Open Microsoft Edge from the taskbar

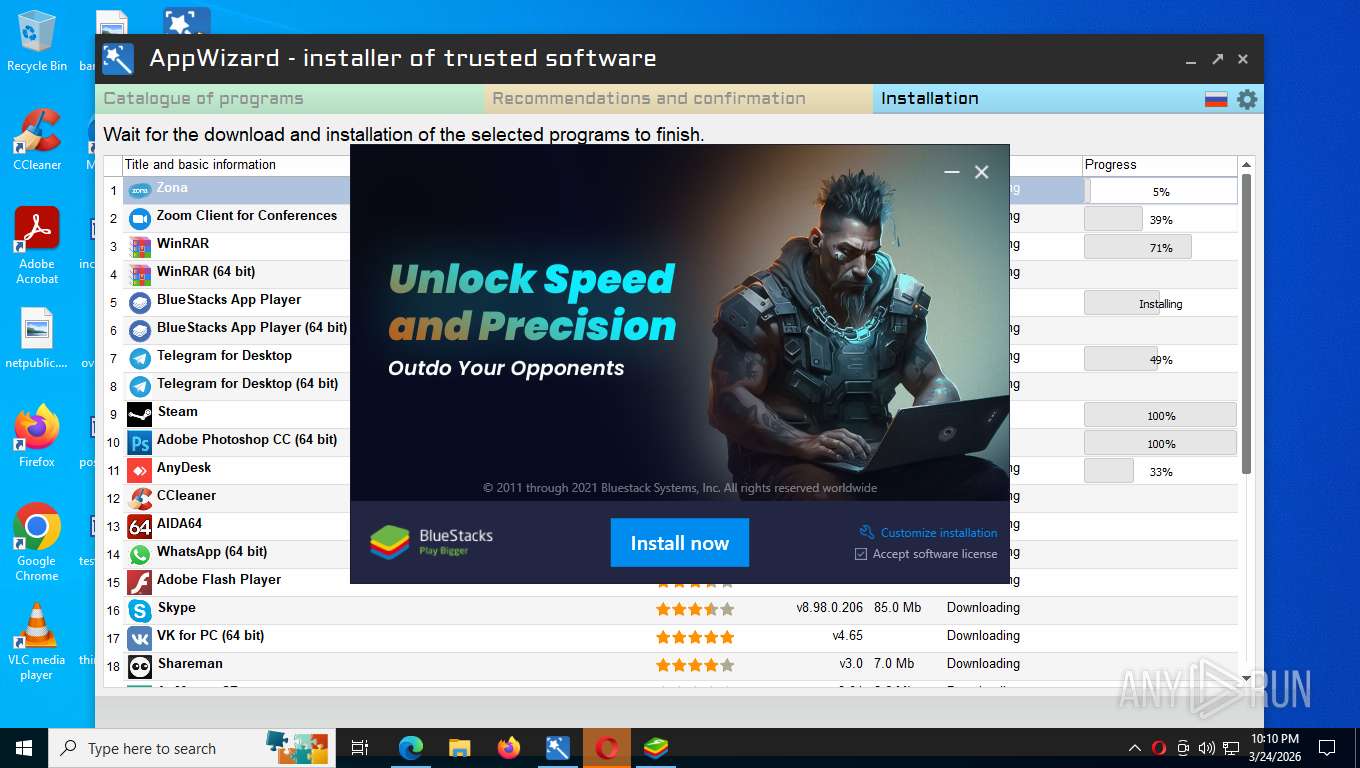(411, 748)
